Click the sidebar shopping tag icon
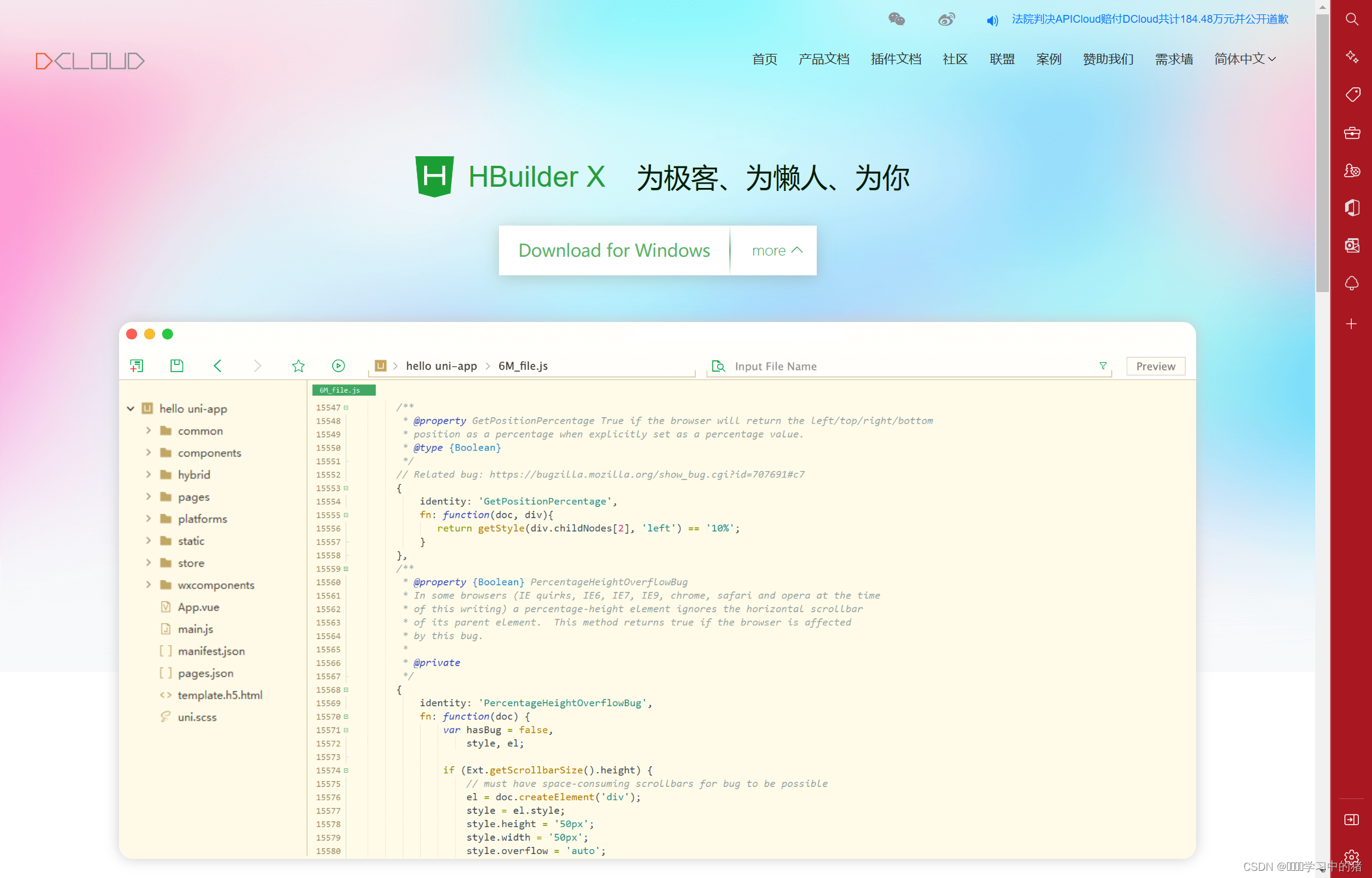This screenshot has height=878, width=1372. [x=1352, y=95]
